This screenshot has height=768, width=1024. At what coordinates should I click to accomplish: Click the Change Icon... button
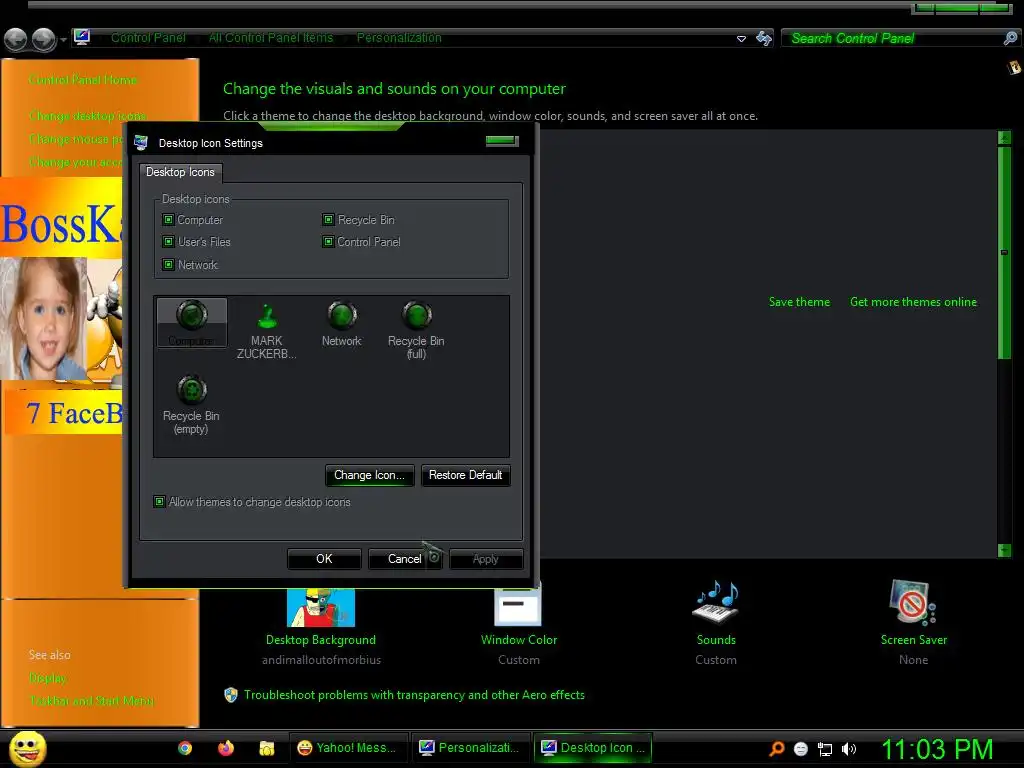tap(370, 475)
